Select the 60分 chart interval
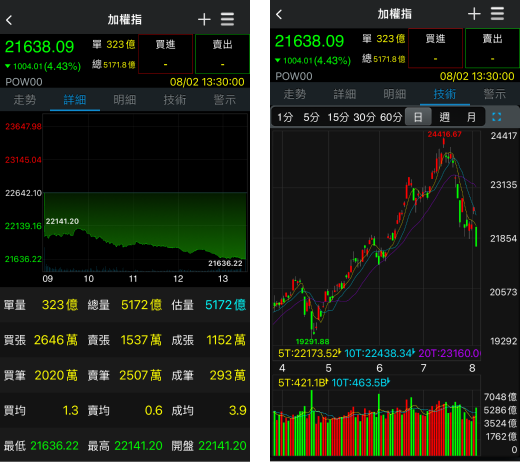This screenshot has height=462, width=520. pos(391,117)
